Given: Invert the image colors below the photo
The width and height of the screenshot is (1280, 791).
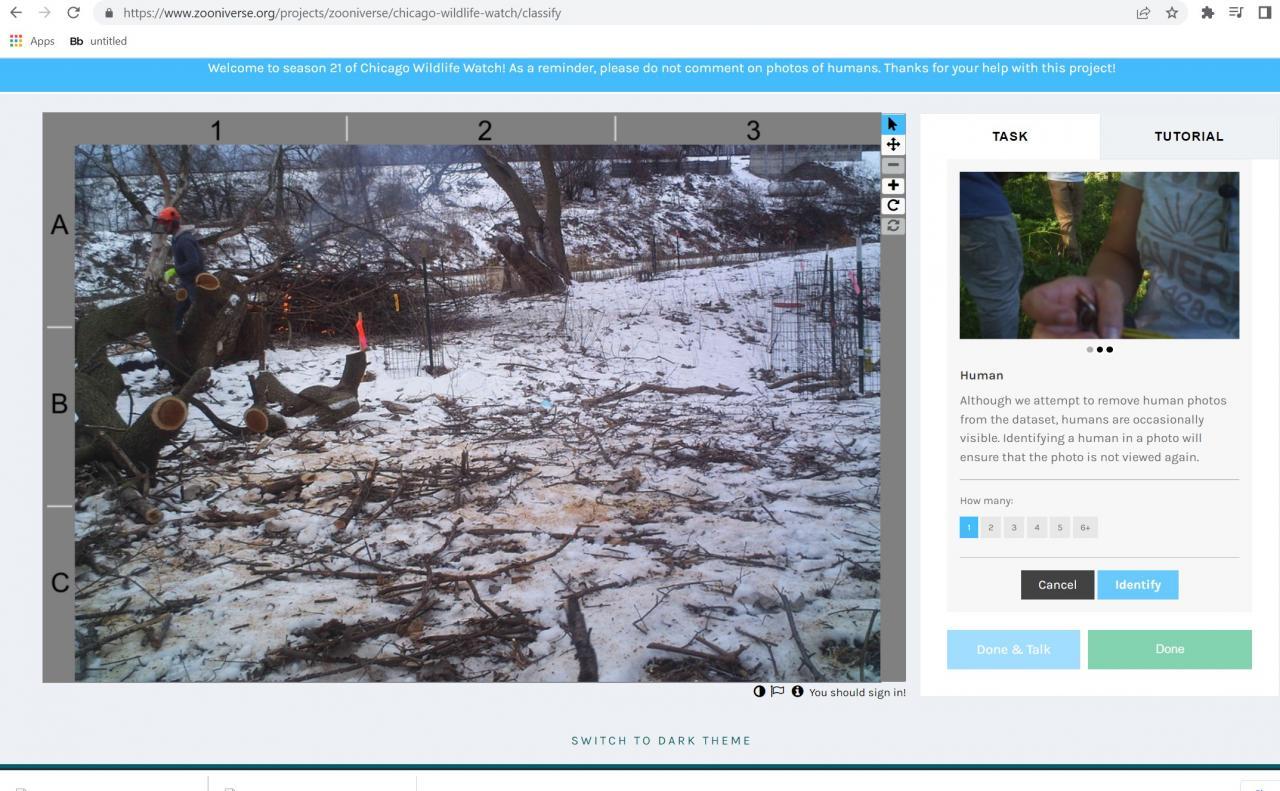Looking at the screenshot, I should tap(759, 691).
